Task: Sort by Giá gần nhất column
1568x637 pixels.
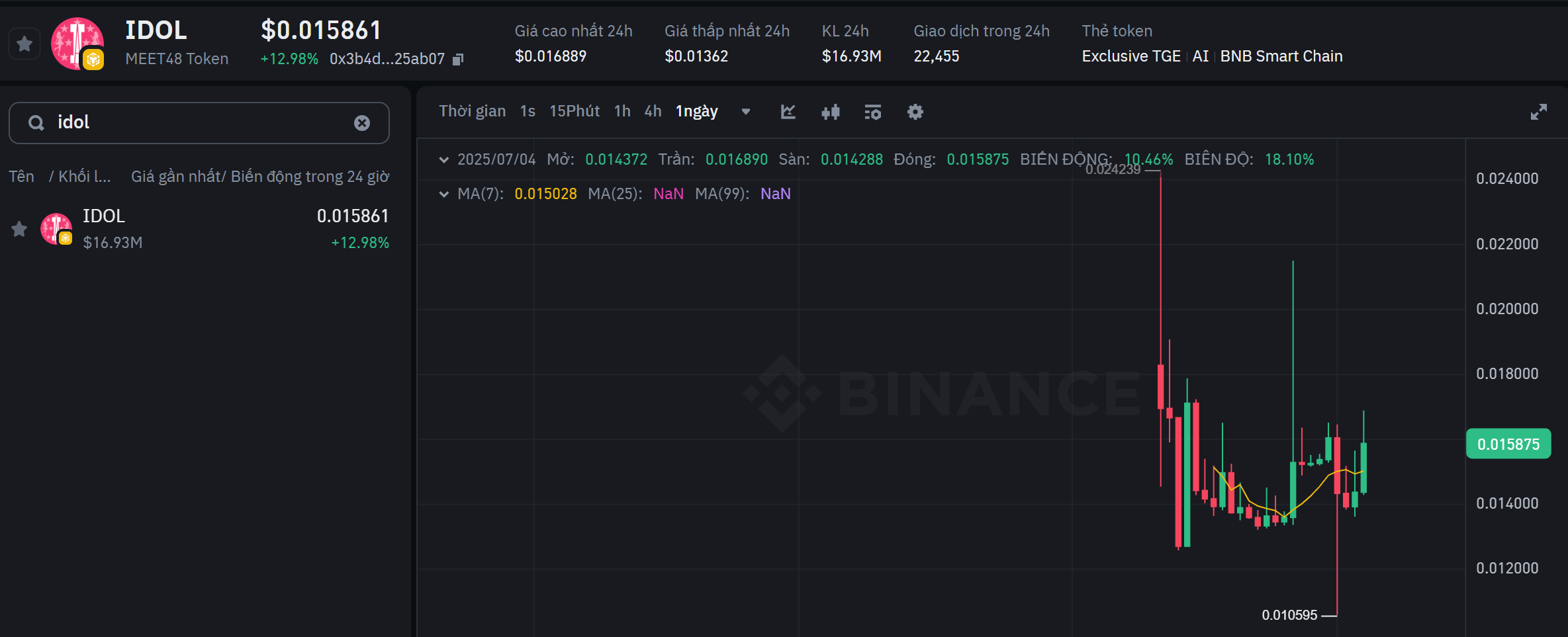Action: 175,177
